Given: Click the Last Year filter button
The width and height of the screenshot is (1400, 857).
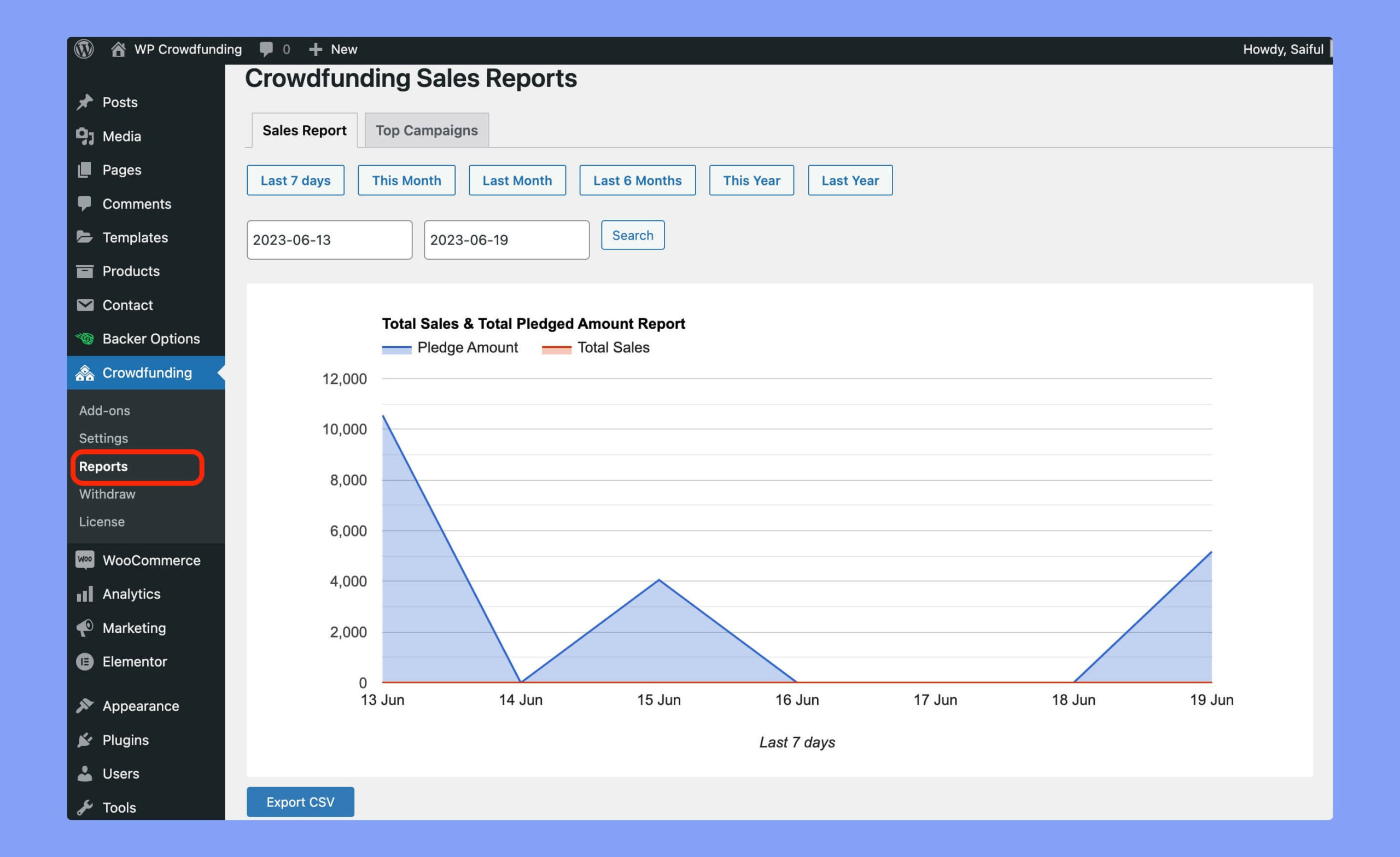Looking at the screenshot, I should [x=850, y=180].
